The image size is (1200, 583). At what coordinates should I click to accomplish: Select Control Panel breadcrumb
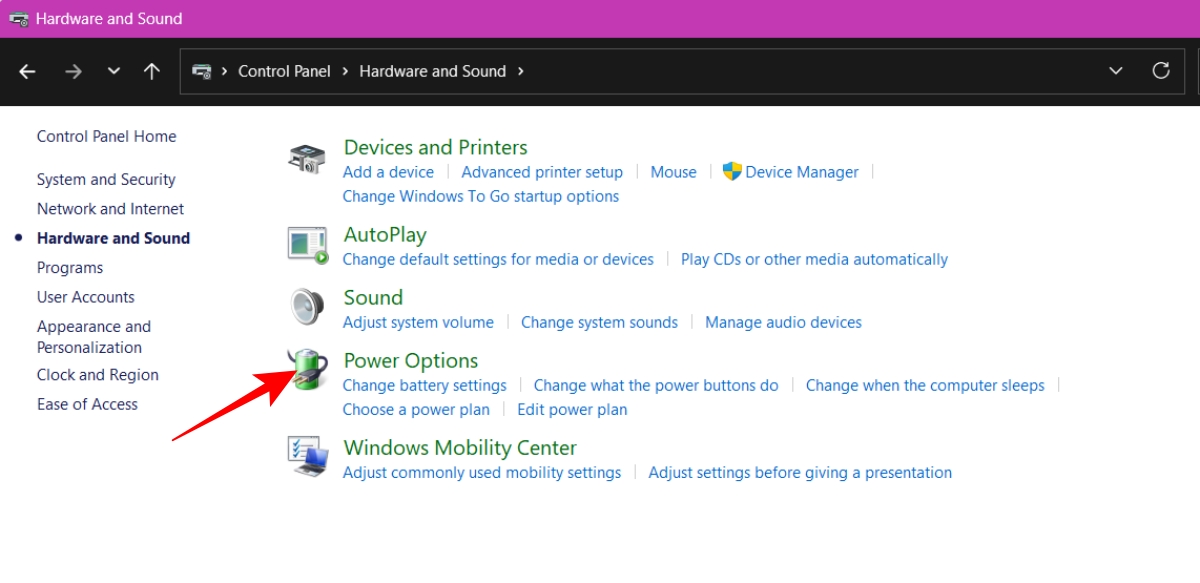point(285,71)
